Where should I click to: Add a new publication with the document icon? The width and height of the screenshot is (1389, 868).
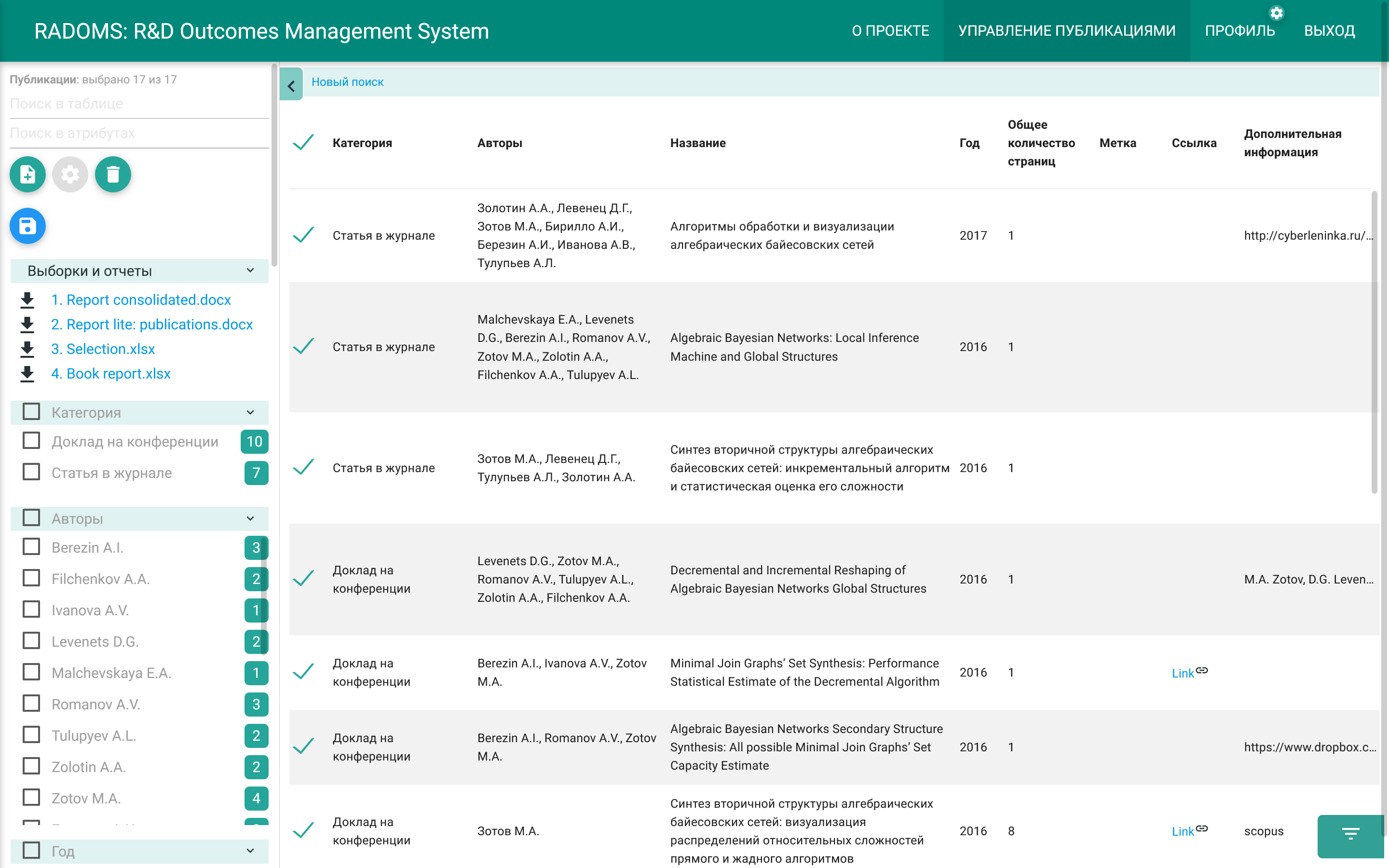[27, 174]
